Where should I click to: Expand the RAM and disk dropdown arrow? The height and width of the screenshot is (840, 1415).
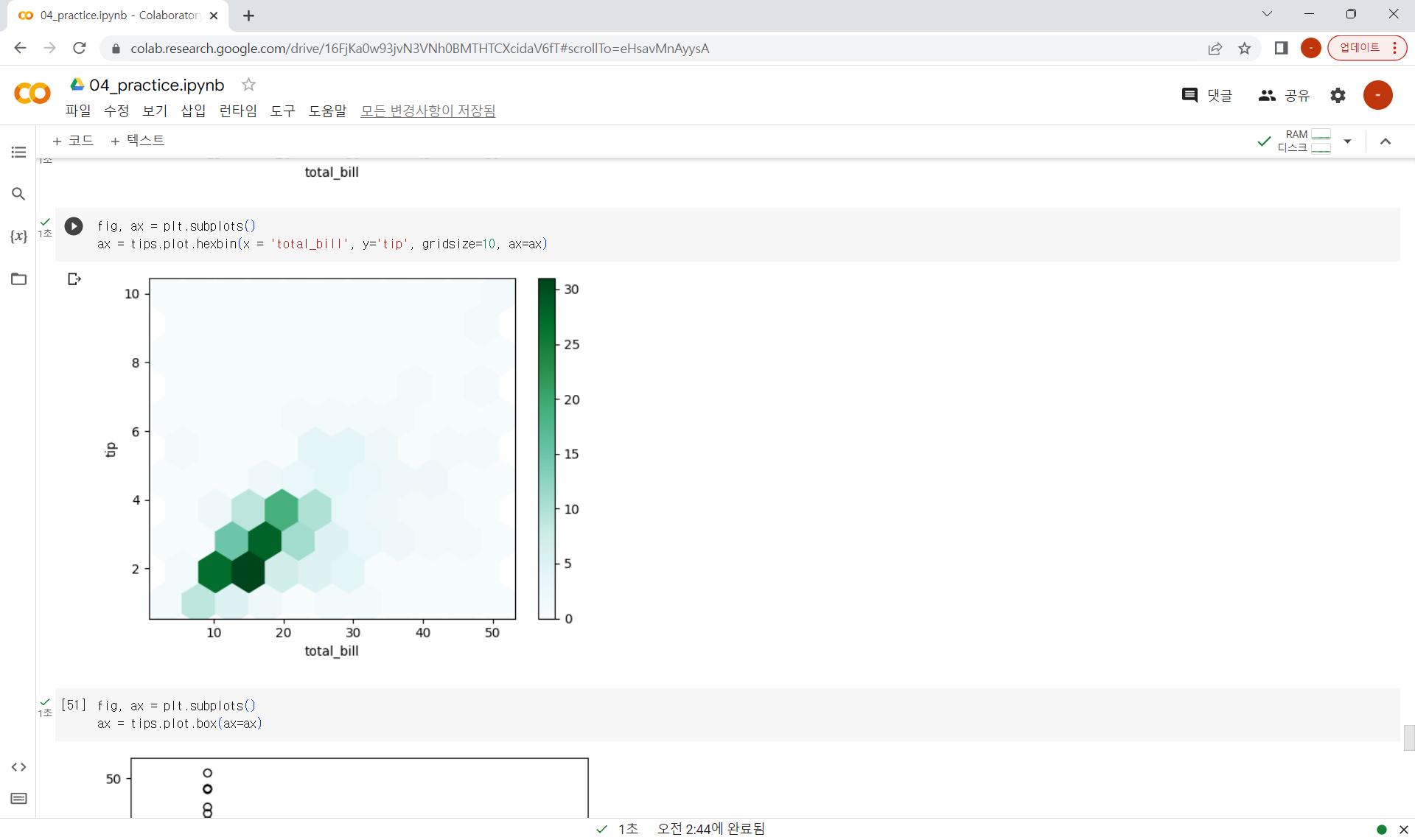(1347, 141)
